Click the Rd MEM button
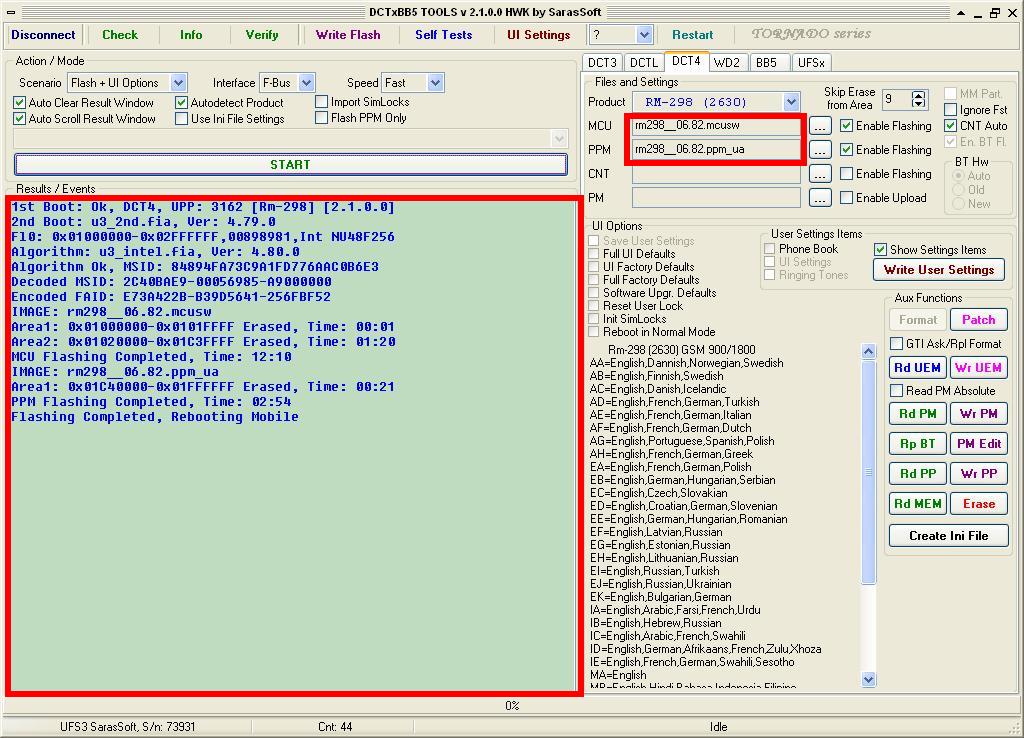The height and width of the screenshot is (738, 1024). pyautogui.click(x=917, y=504)
